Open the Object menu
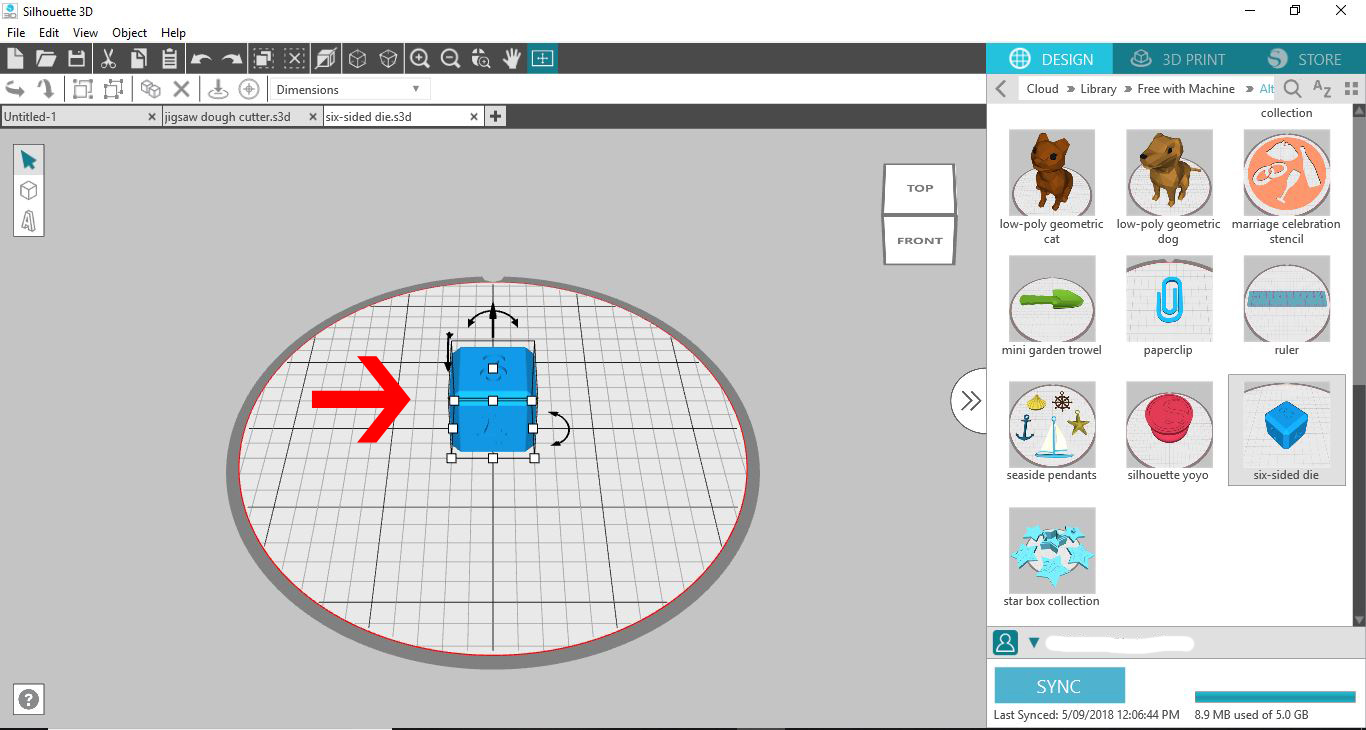 (x=130, y=33)
